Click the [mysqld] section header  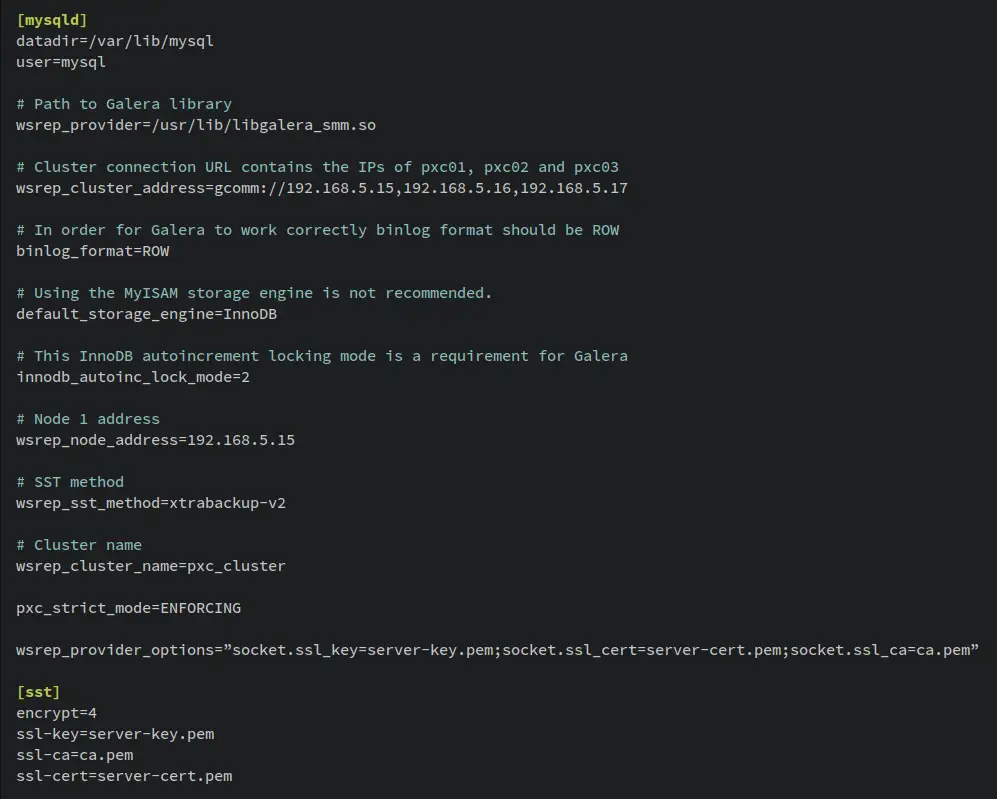[52, 20]
